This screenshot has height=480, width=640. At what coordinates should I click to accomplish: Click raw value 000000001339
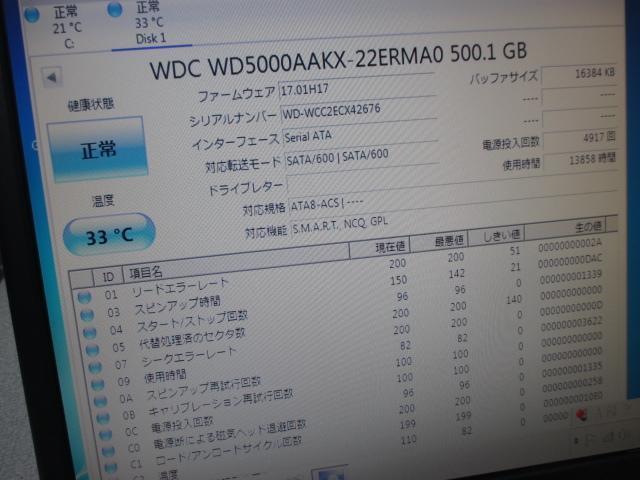571,277
